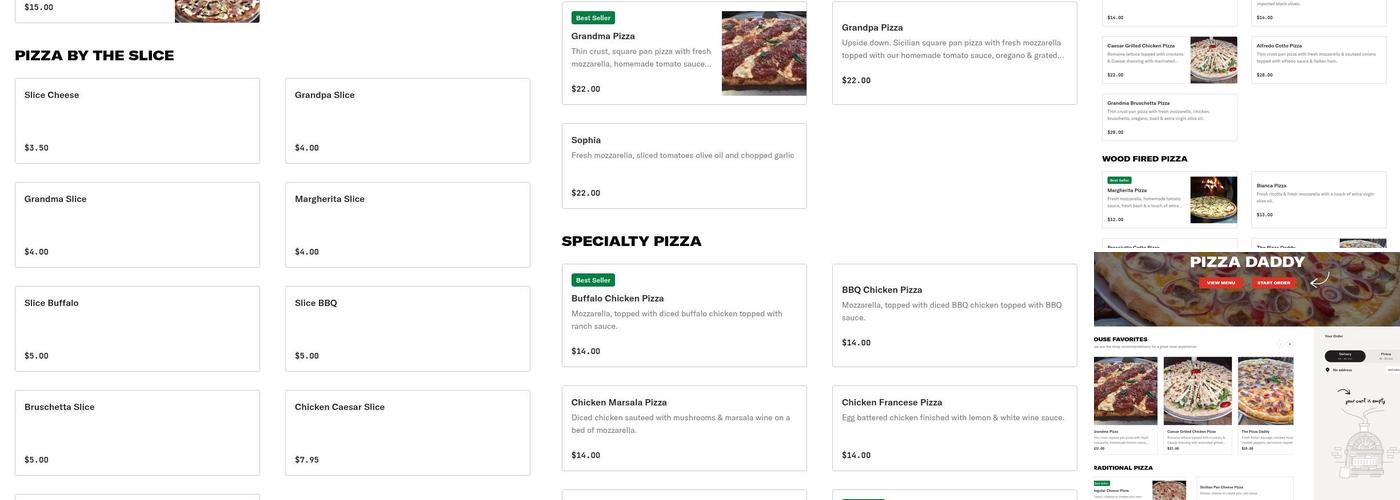Open the Slice Buffalo item card
The image size is (1400, 500).
[x=137, y=329]
